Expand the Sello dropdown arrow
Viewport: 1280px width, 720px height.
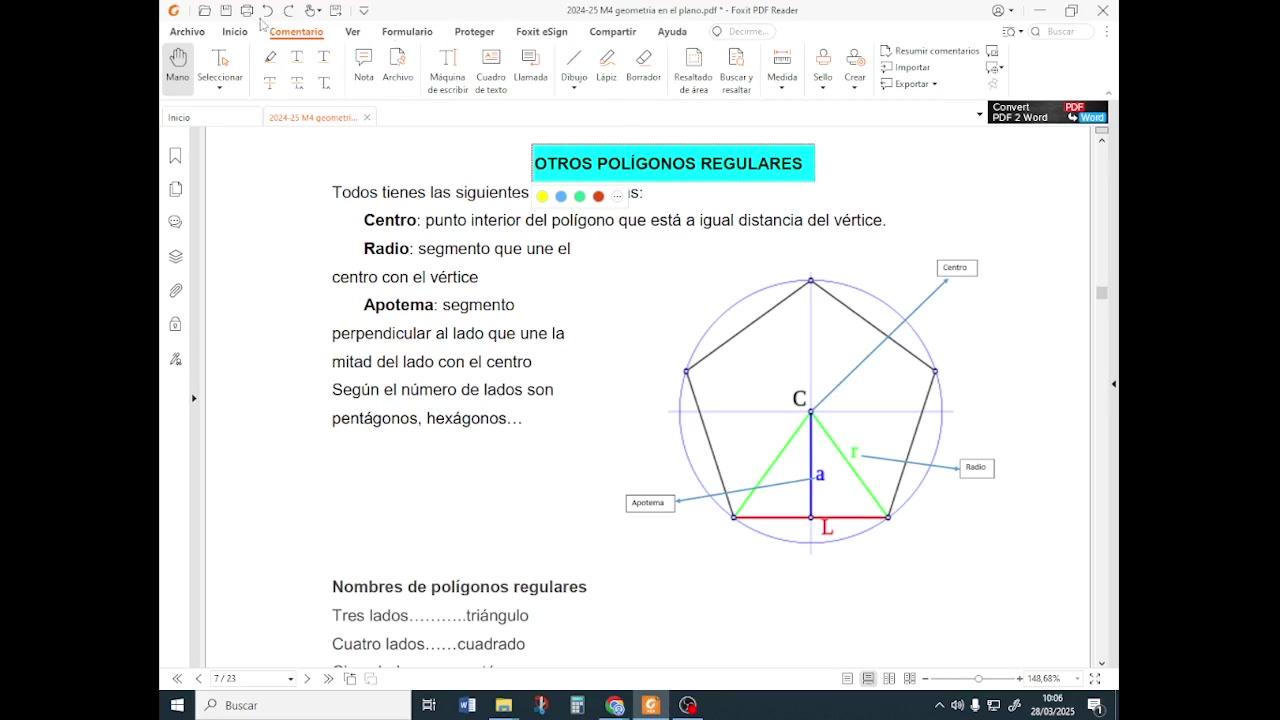[x=823, y=88]
